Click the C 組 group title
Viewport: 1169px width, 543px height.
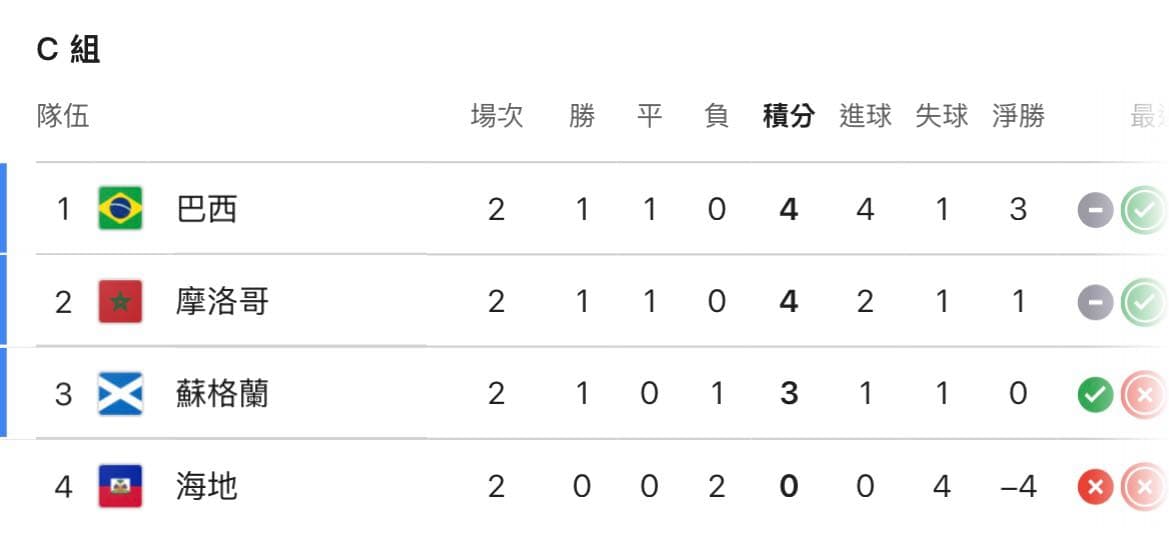point(69,51)
